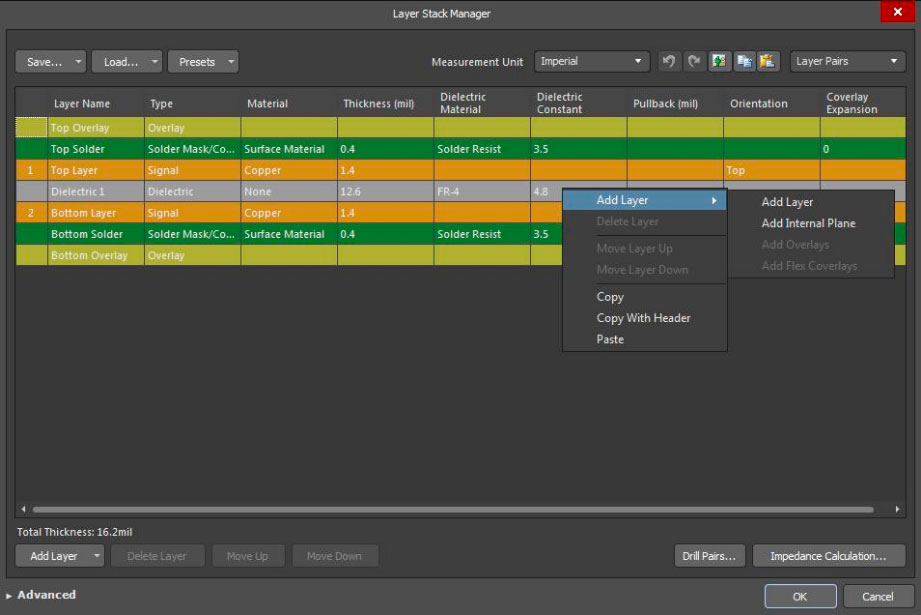This screenshot has width=921, height=615.
Task: Click Dielectric 1's FR-4 material cell
Action: point(482,191)
